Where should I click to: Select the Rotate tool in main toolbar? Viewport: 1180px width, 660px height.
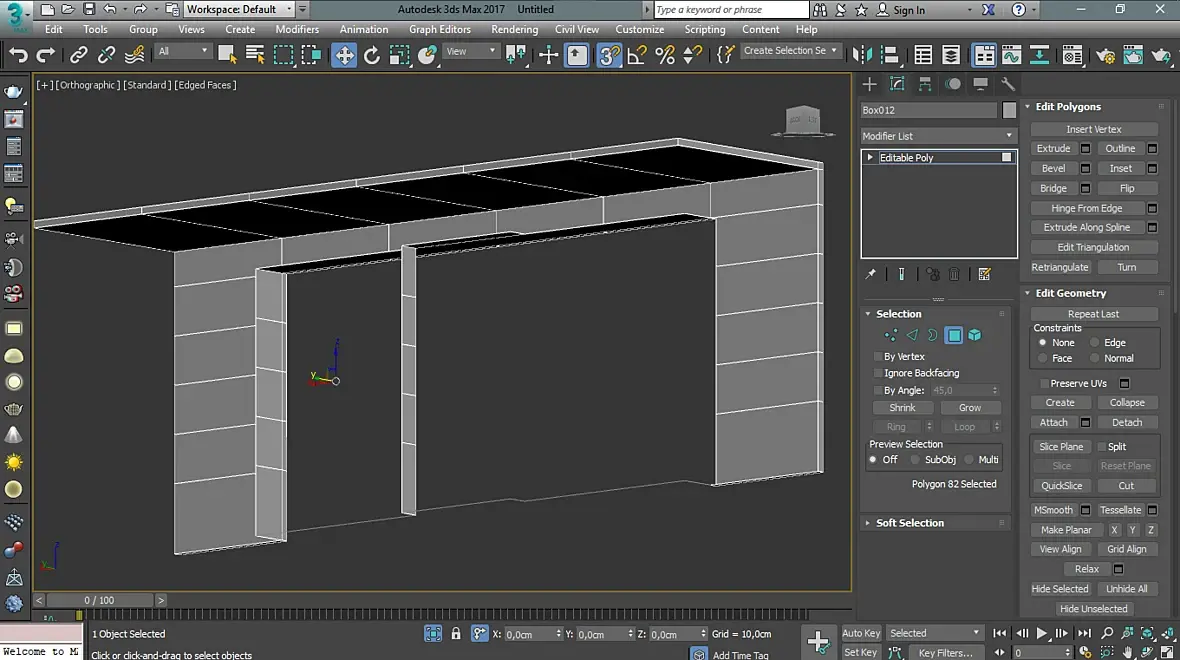click(372, 55)
